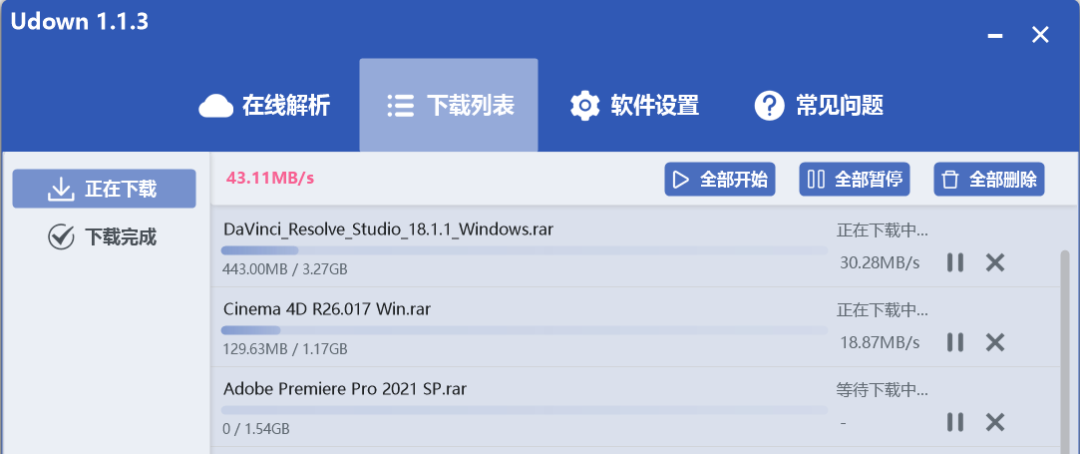
Task: Click the 全部暂停 button
Action: 855,180
